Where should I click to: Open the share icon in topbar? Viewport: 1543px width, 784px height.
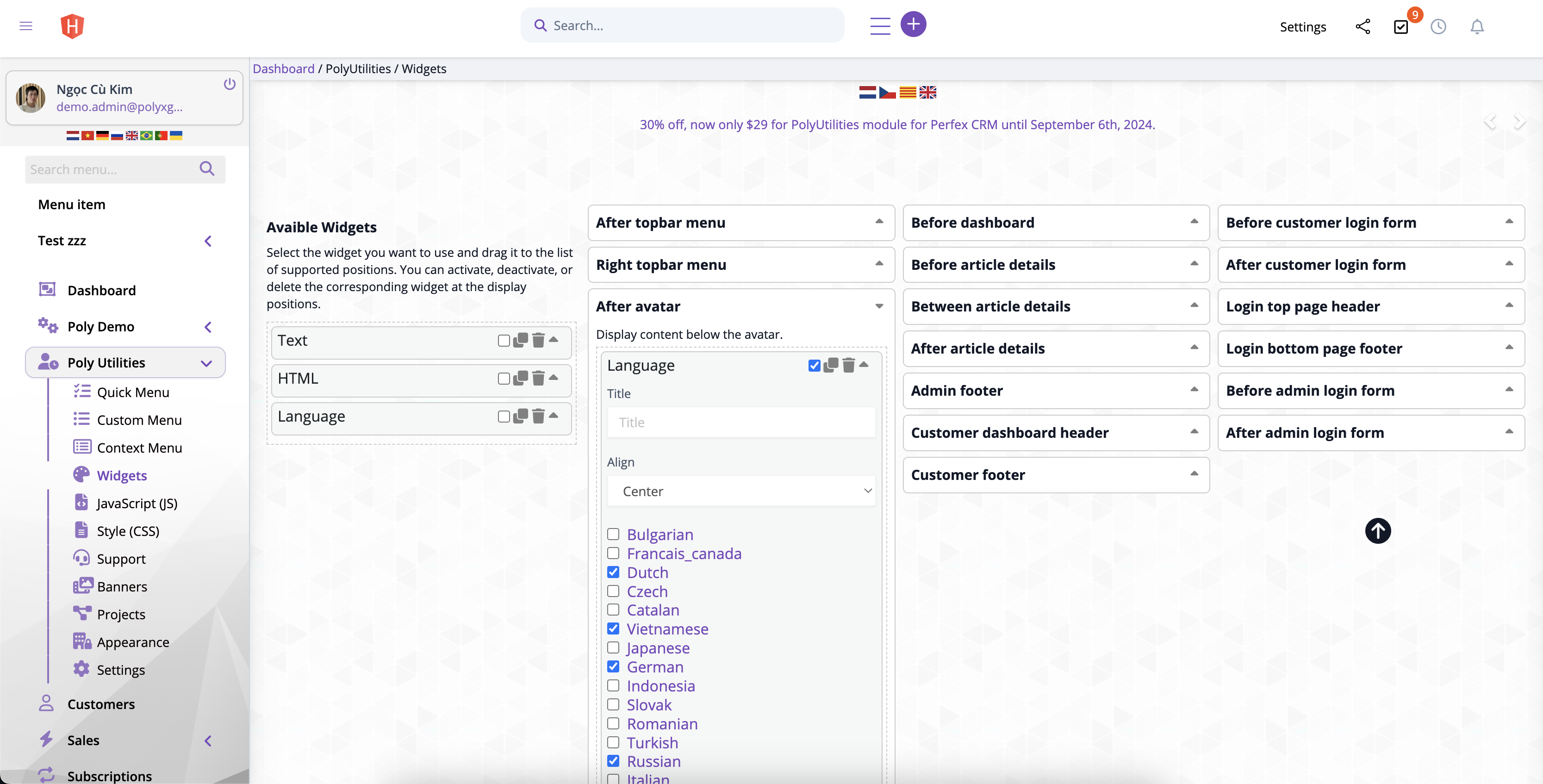pyautogui.click(x=1362, y=26)
